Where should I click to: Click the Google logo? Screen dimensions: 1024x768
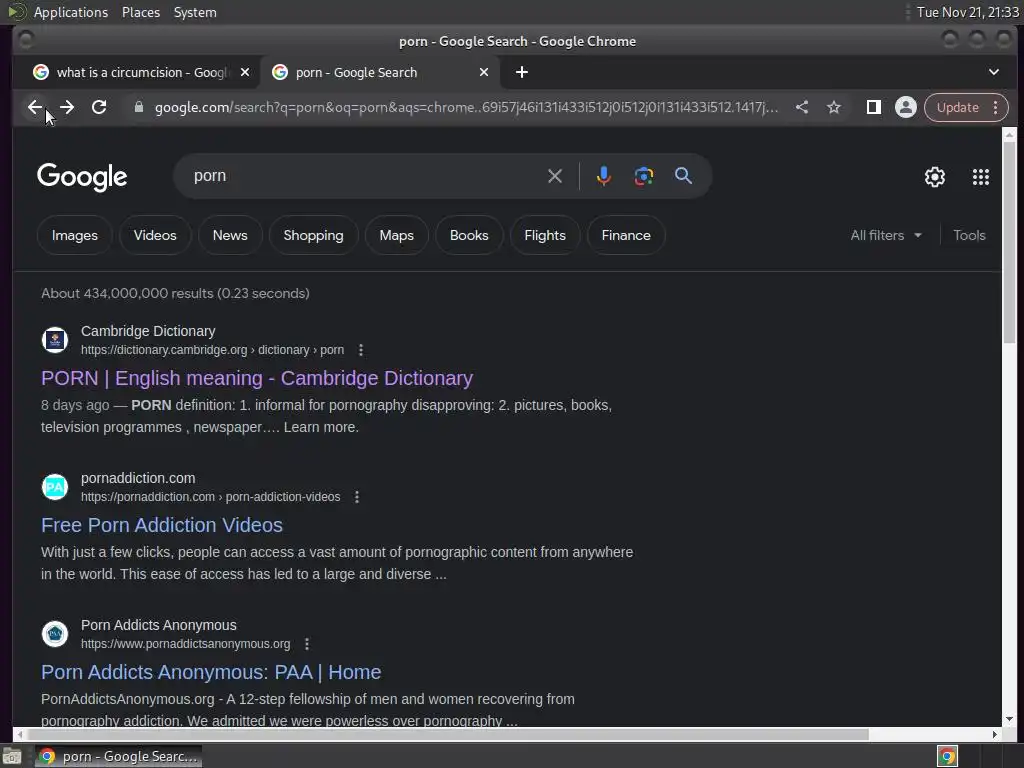[x=82, y=176]
